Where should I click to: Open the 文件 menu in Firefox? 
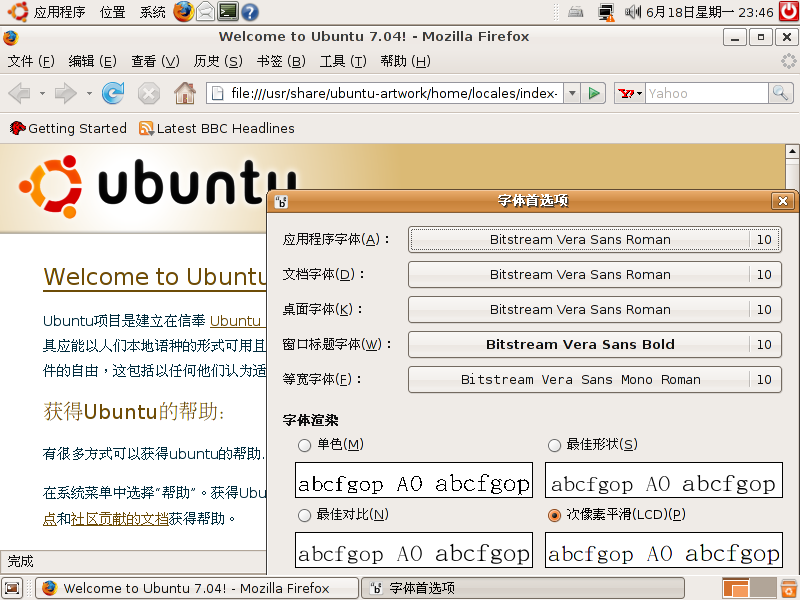[x=31, y=62]
